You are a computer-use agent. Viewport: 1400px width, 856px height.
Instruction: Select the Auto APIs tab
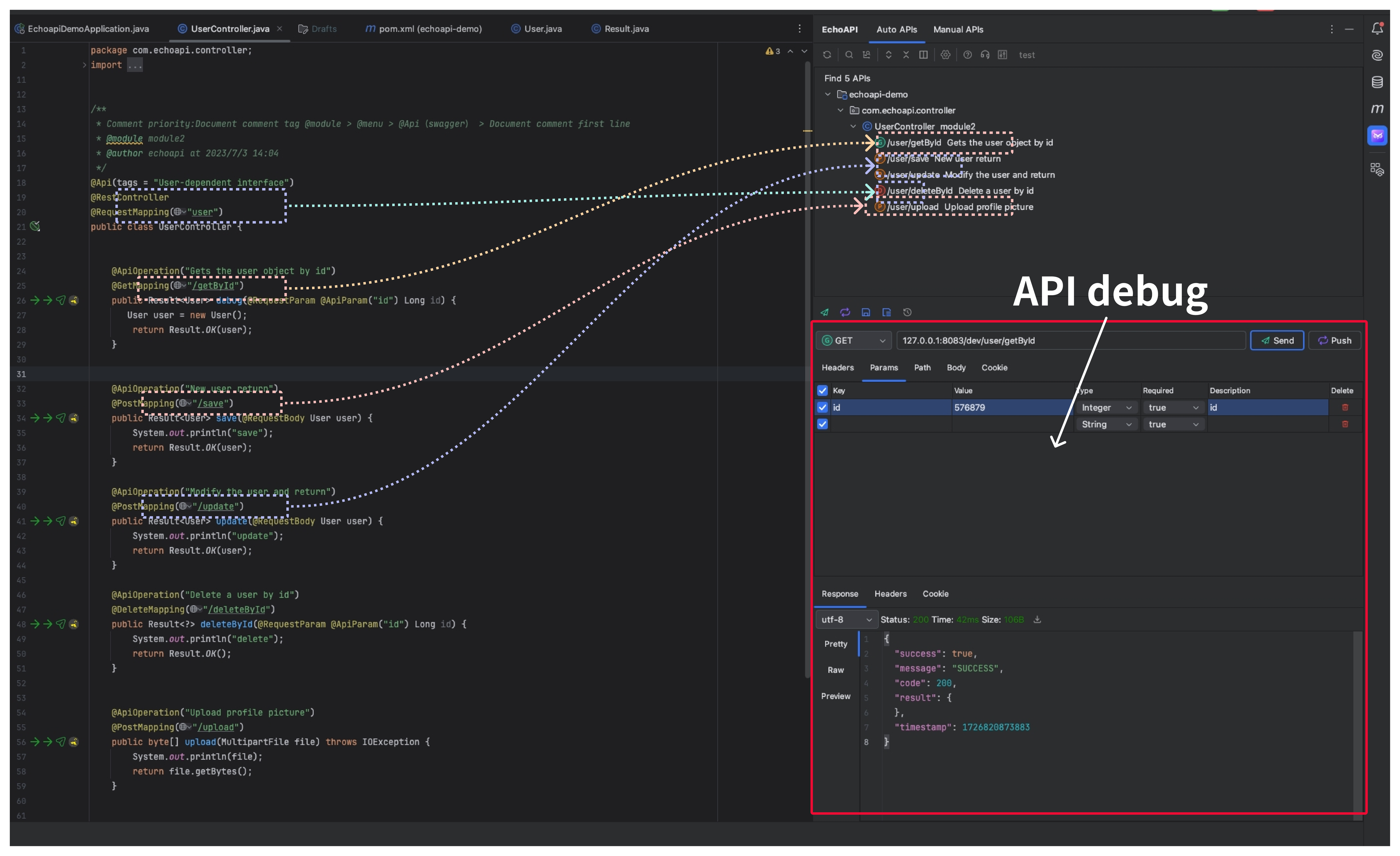click(x=897, y=30)
